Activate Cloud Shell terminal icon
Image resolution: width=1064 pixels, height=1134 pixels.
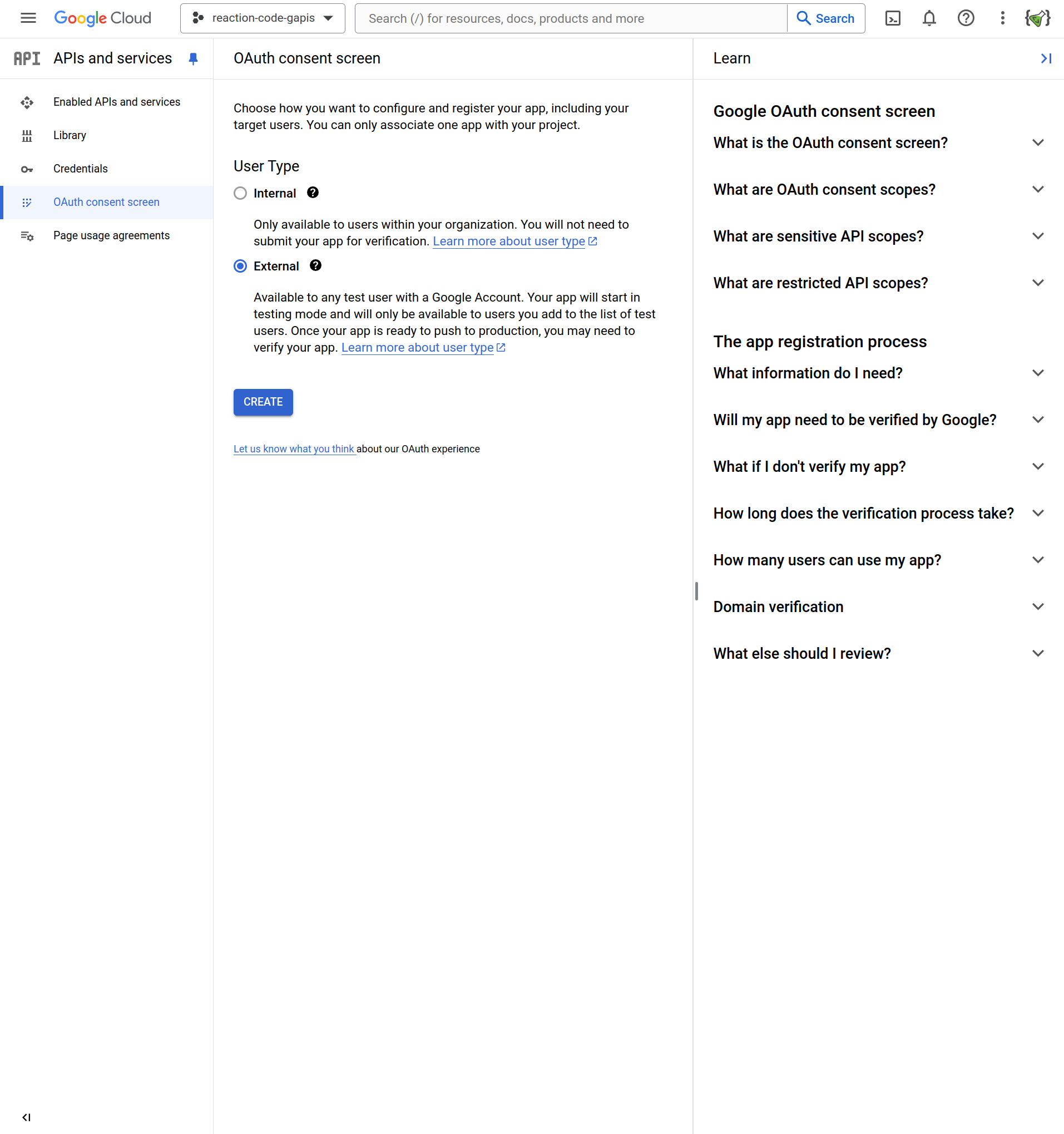pyautogui.click(x=892, y=18)
